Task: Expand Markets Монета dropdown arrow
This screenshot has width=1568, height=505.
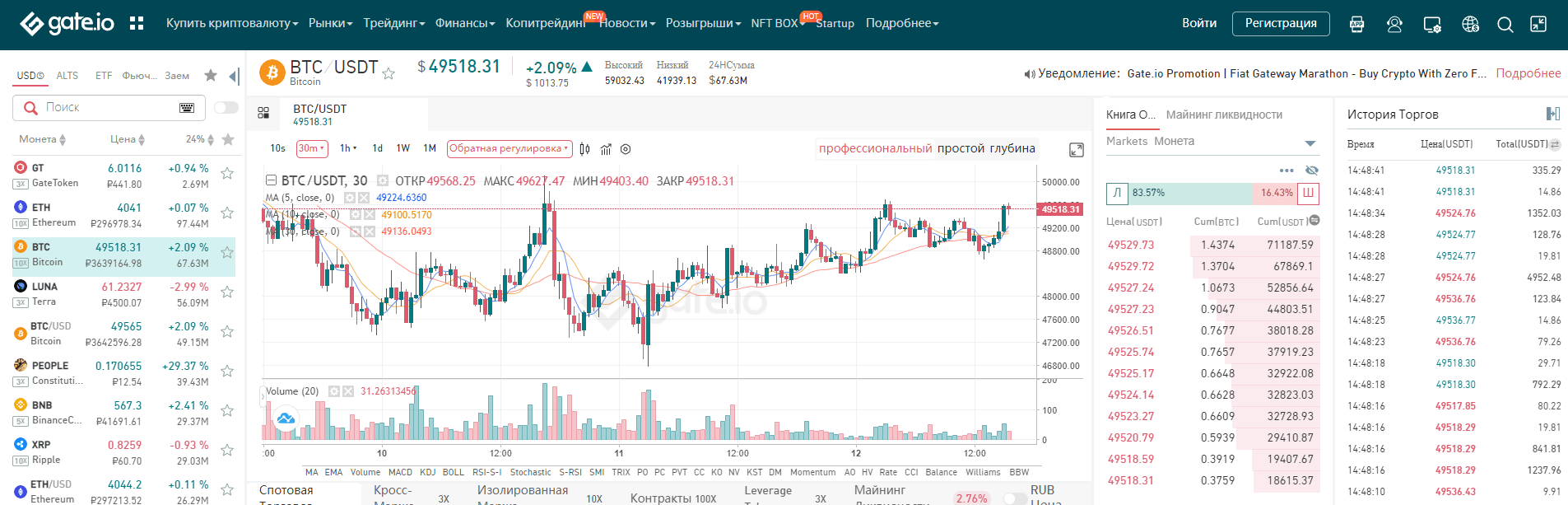Action: [x=1310, y=143]
